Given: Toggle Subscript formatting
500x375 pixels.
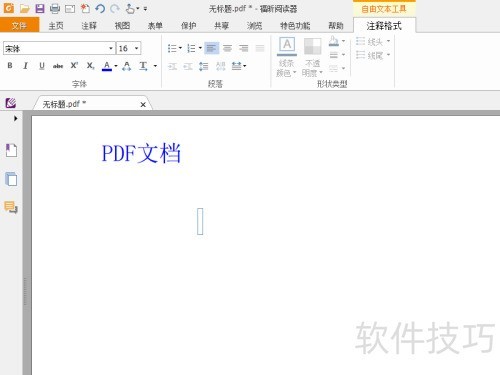Looking at the screenshot, I should pos(90,66).
